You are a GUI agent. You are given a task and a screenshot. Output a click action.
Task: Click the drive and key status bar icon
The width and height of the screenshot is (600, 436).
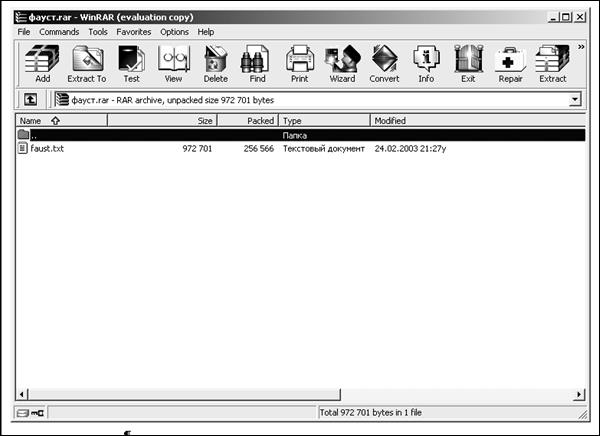tap(31, 413)
